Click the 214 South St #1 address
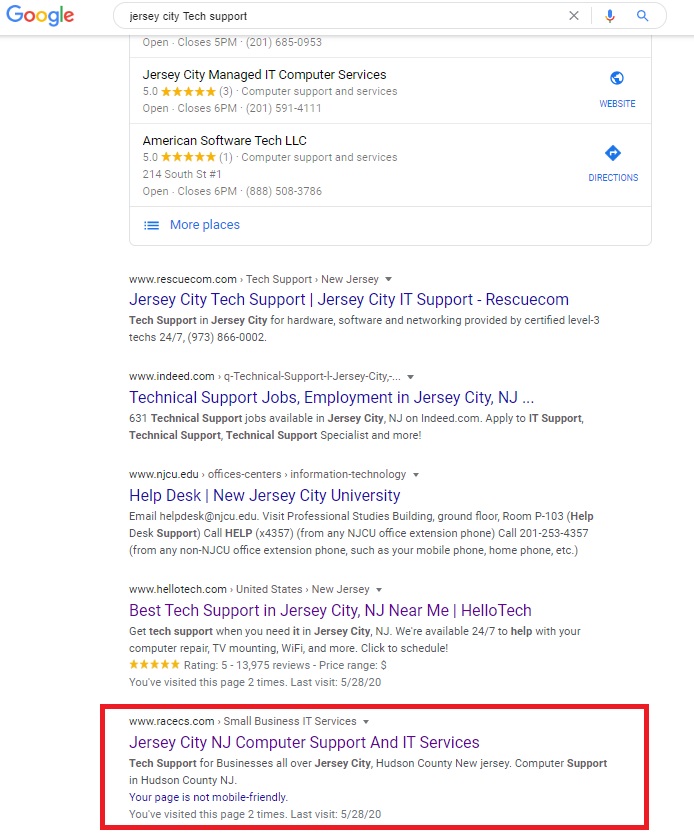Viewport: 694px width, 836px height. 182,174
